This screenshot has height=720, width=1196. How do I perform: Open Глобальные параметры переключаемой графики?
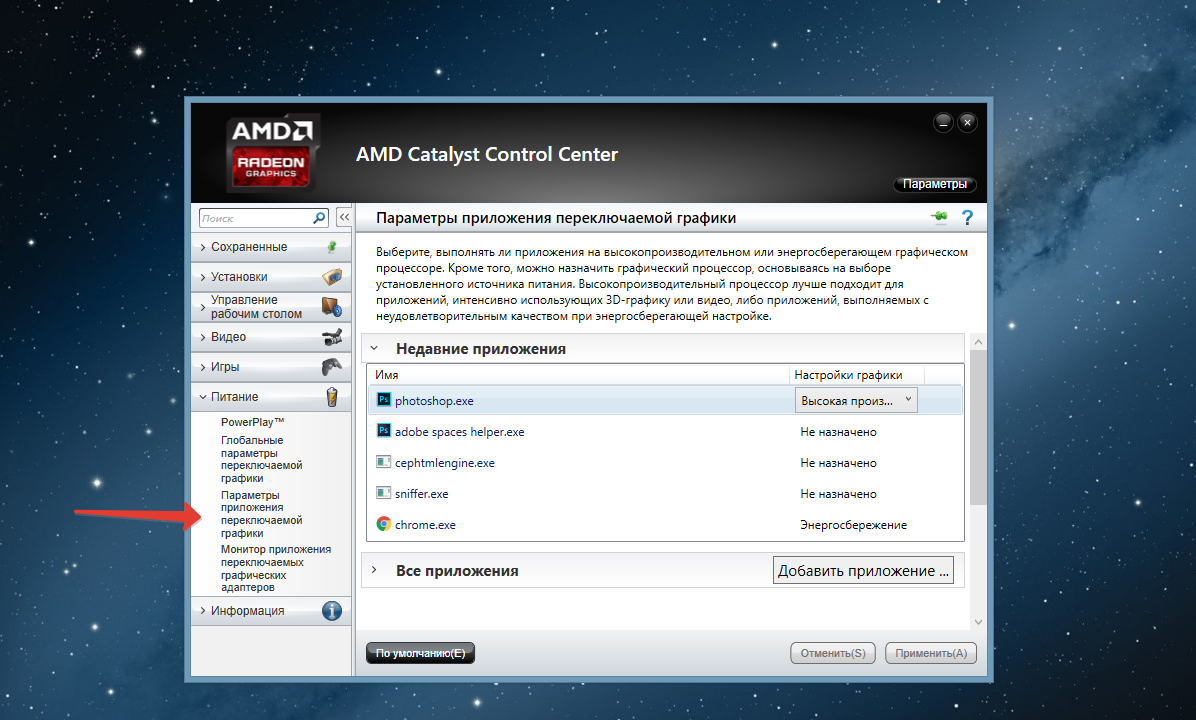pos(261,459)
